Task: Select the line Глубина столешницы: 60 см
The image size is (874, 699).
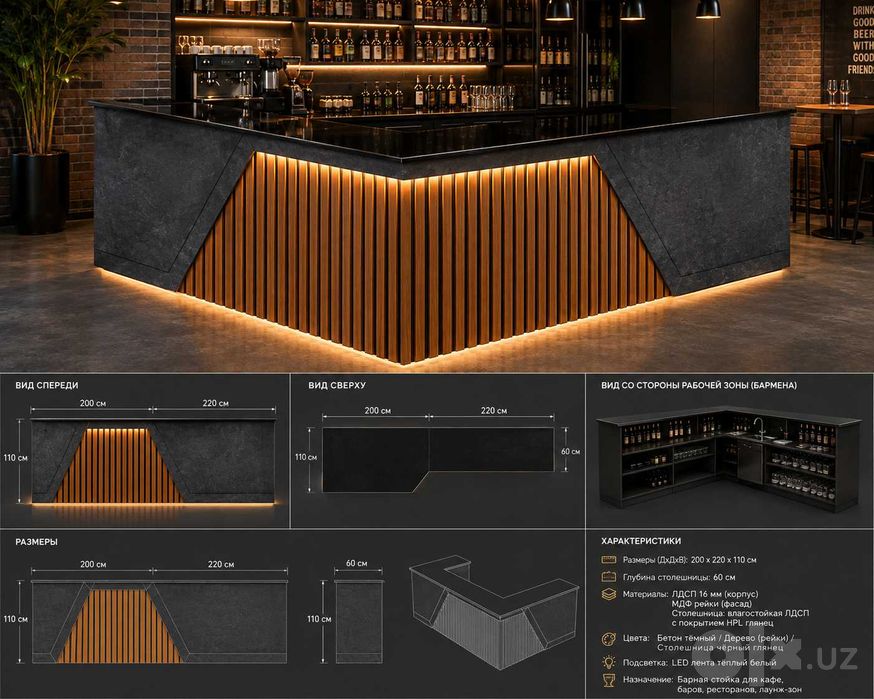Action: tap(679, 577)
